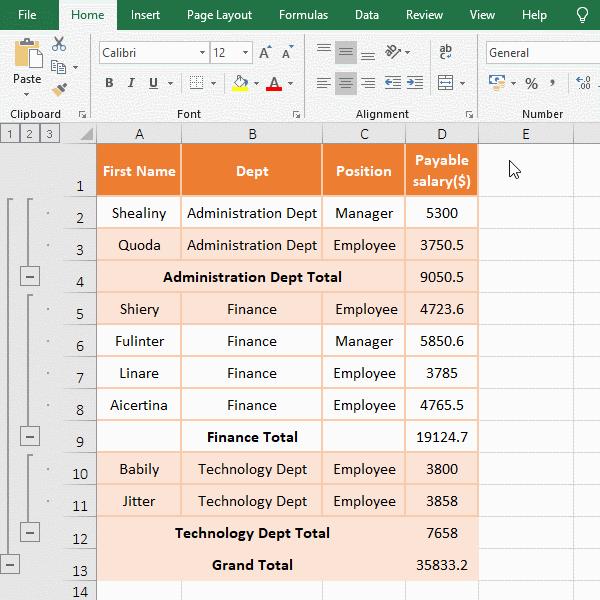
Task: Select the Grand Total cell
Action: coord(252,565)
